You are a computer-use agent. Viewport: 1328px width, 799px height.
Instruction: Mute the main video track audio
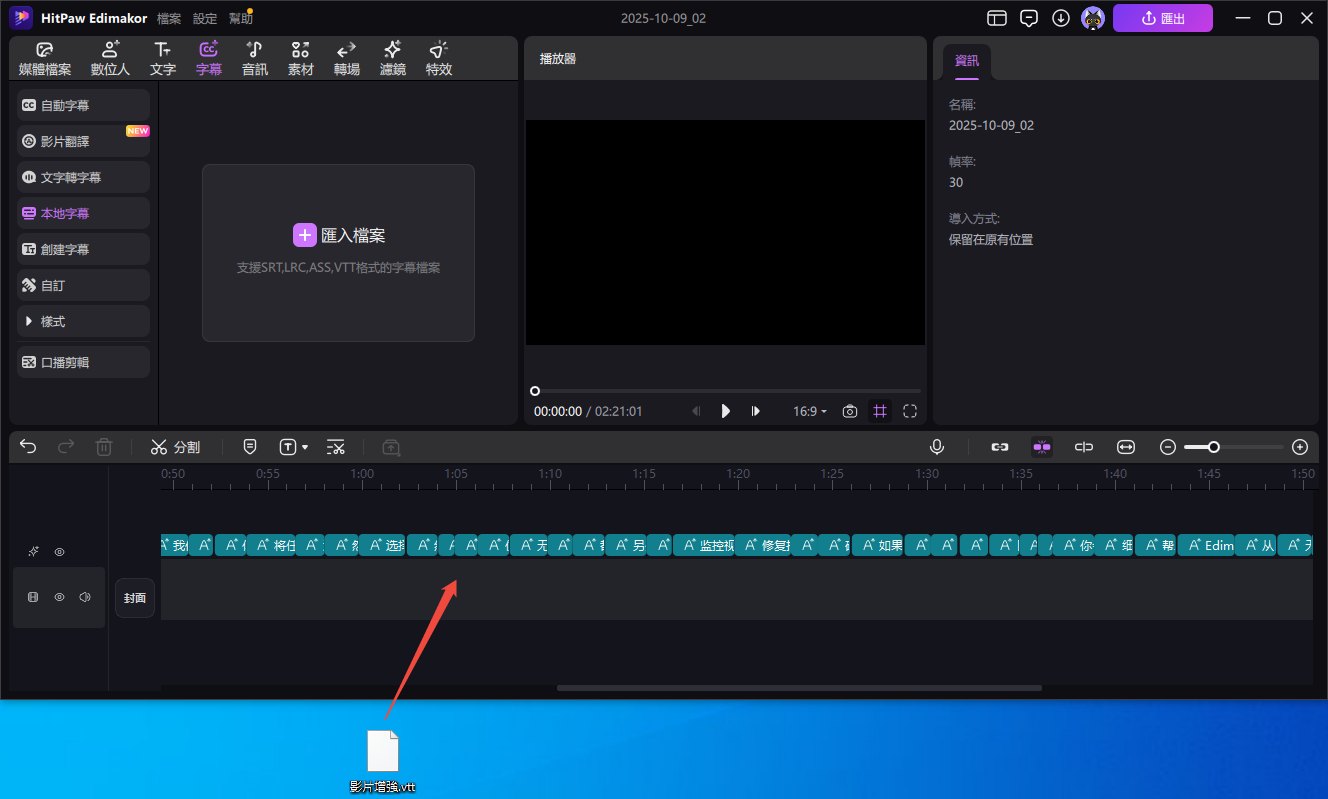click(85, 597)
